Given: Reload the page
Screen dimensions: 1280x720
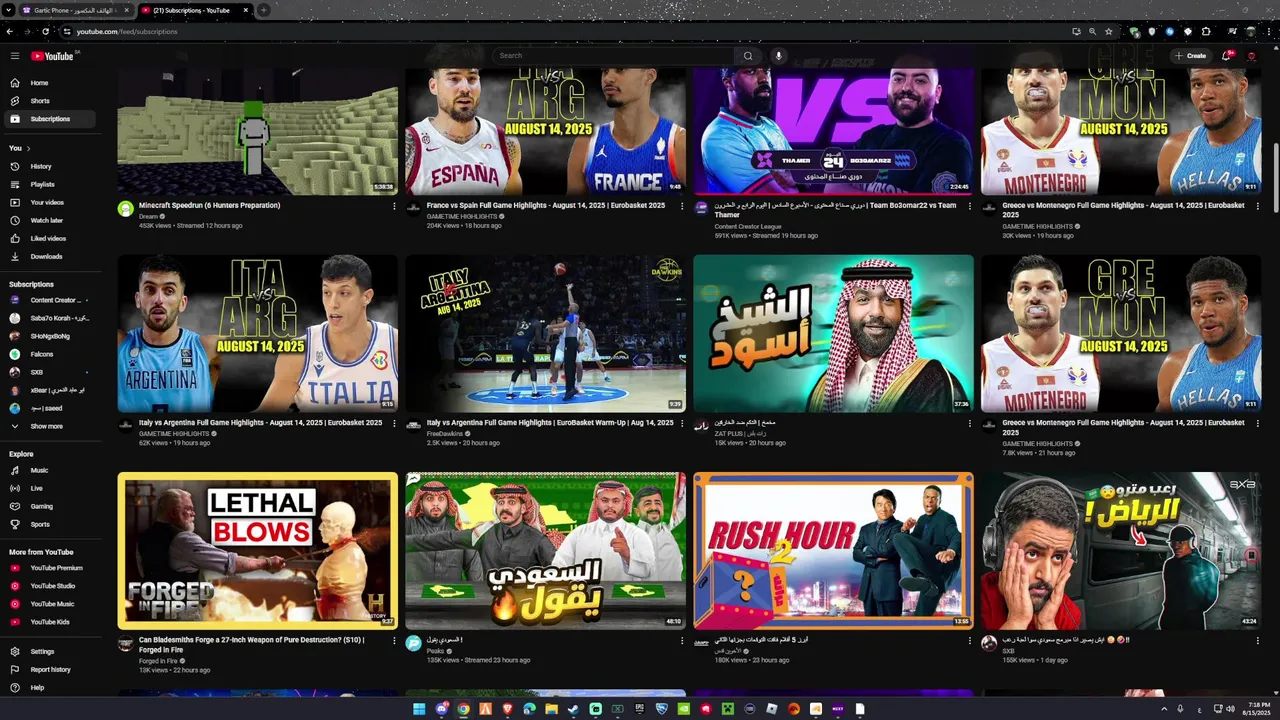Looking at the screenshot, I should point(45,31).
